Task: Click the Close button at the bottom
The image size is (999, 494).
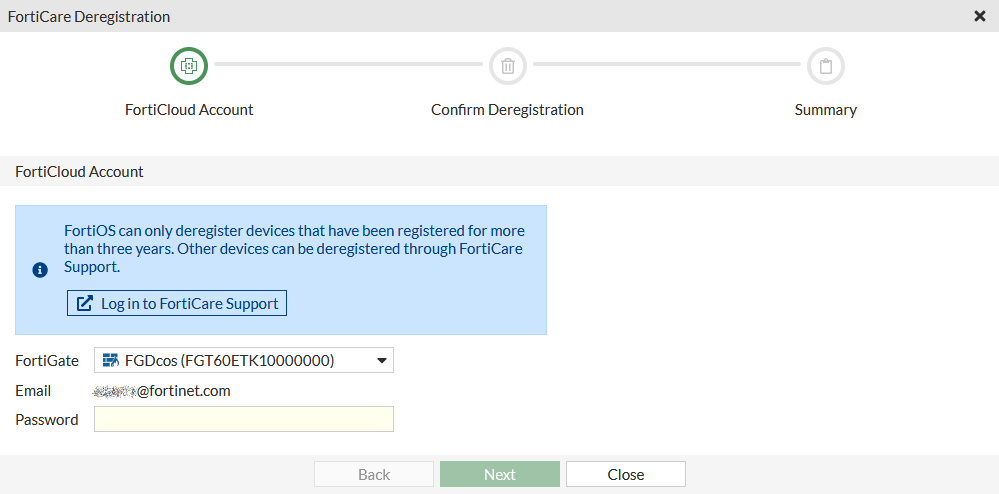Action: pyautogui.click(x=625, y=474)
